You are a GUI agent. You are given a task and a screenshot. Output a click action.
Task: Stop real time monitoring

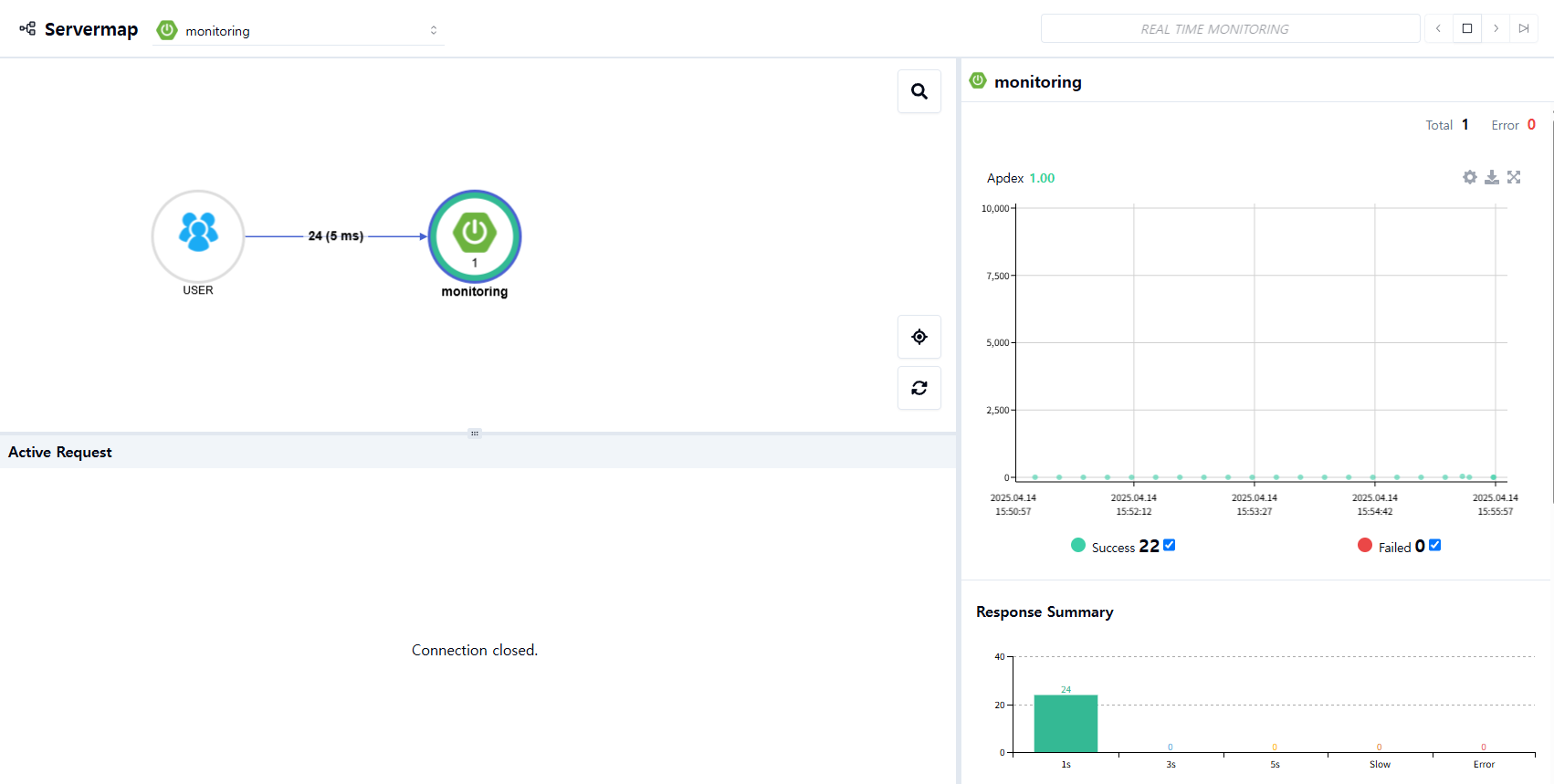pyautogui.click(x=1467, y=28)
